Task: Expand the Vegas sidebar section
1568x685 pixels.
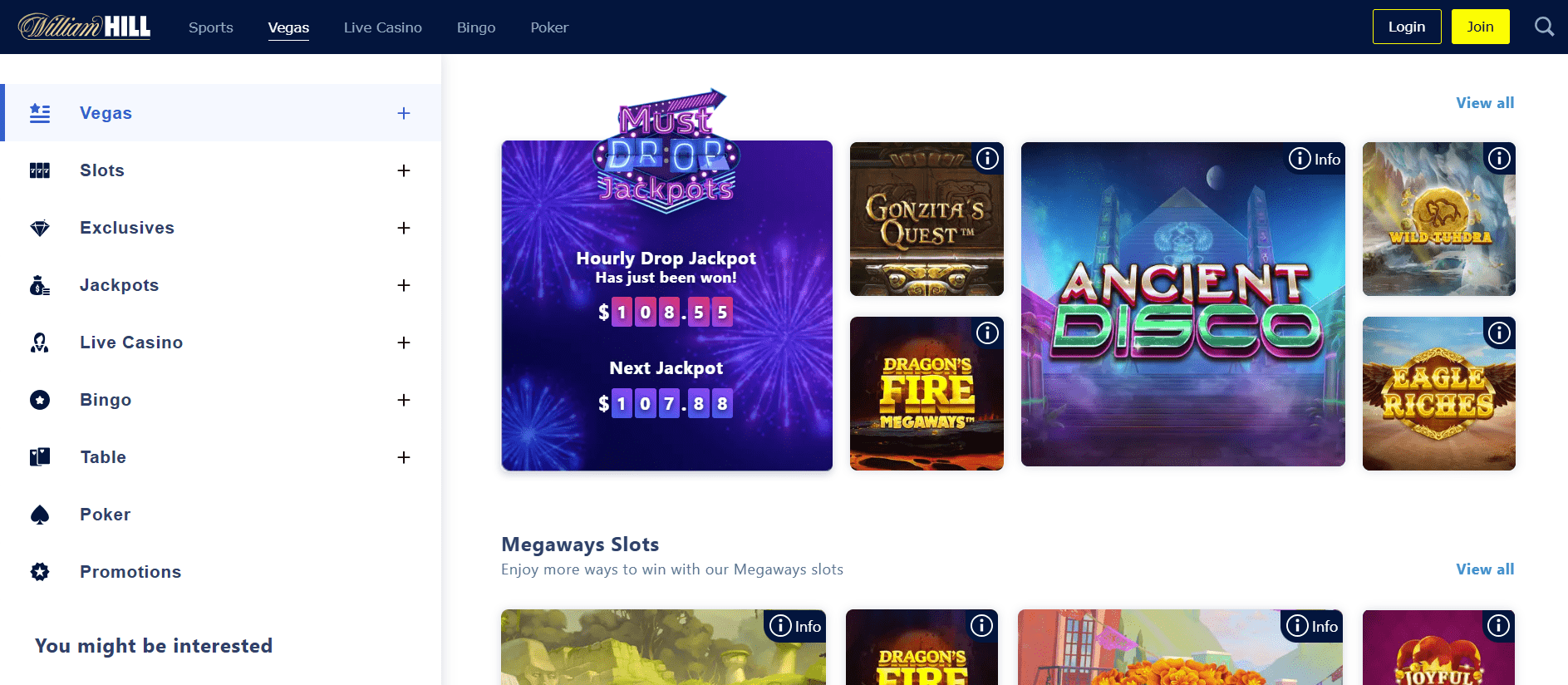Action: tap(404, 113)
